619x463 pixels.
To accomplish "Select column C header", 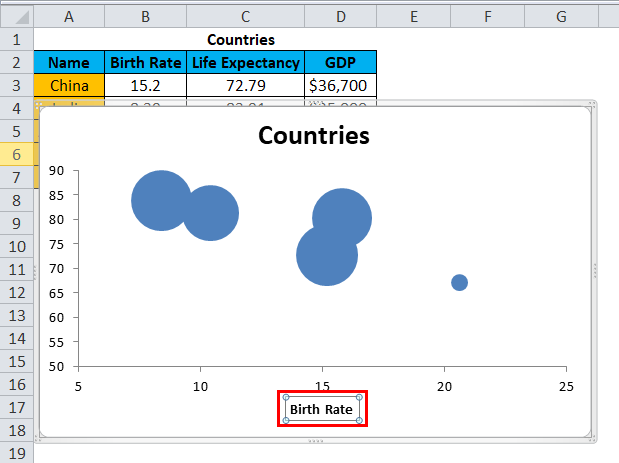I will 246,17.
